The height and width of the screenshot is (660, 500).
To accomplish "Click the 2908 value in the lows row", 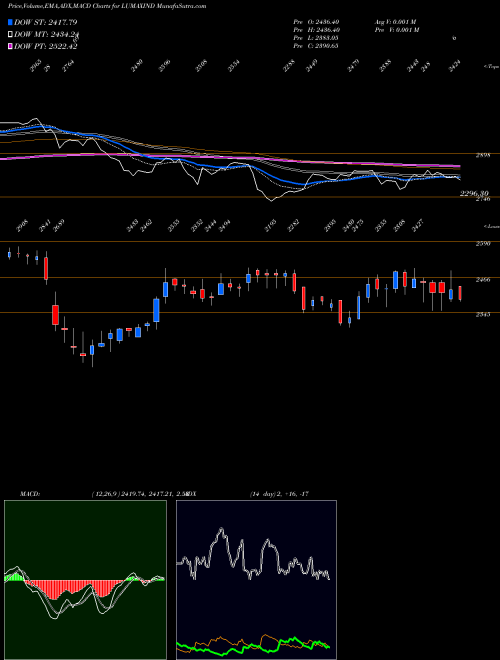I will (x=22, y=226).
